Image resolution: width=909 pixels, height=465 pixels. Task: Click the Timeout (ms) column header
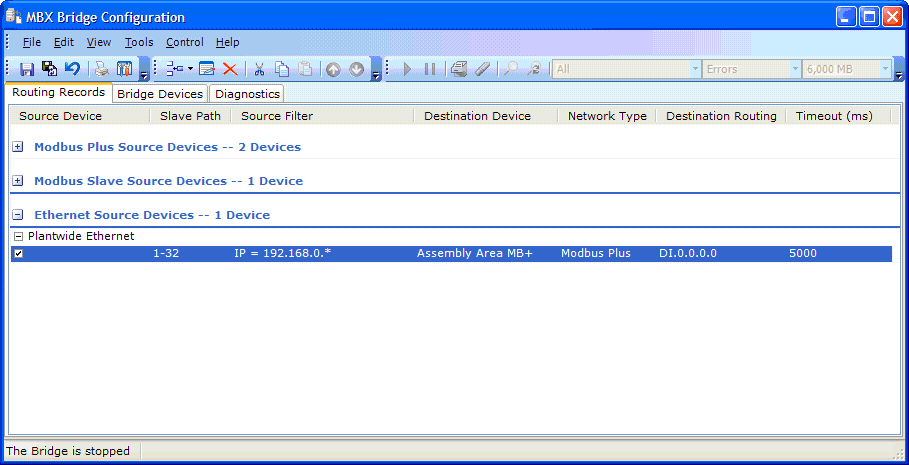click(834, 116)
